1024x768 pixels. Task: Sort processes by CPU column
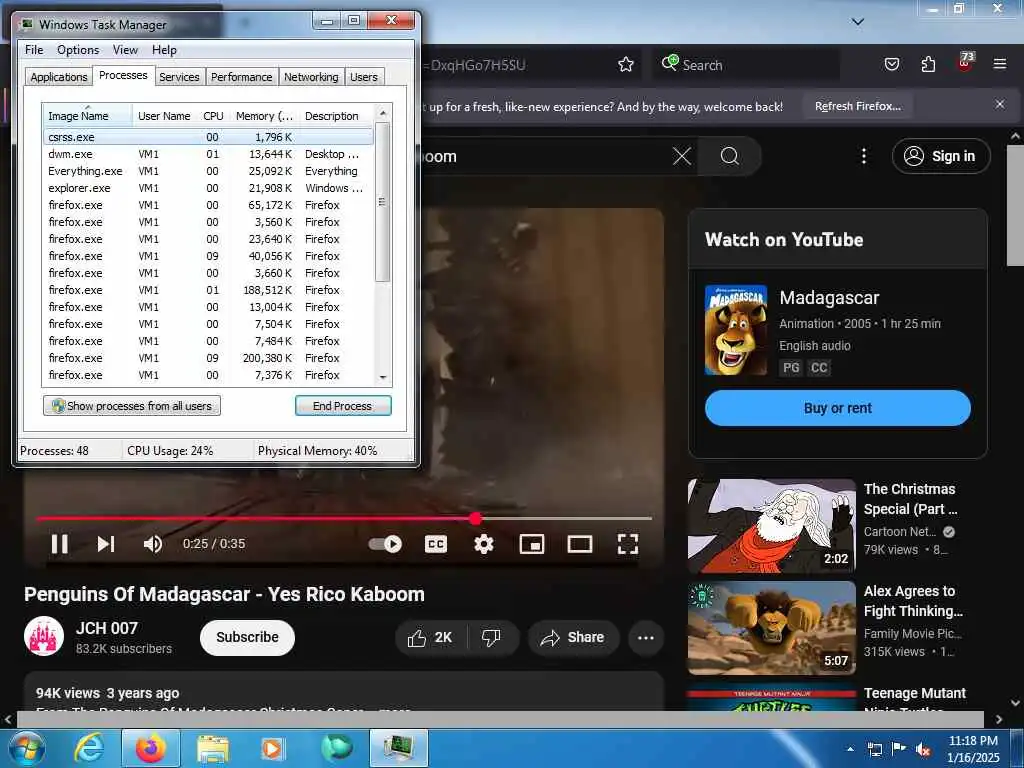(x=213, y=116)
